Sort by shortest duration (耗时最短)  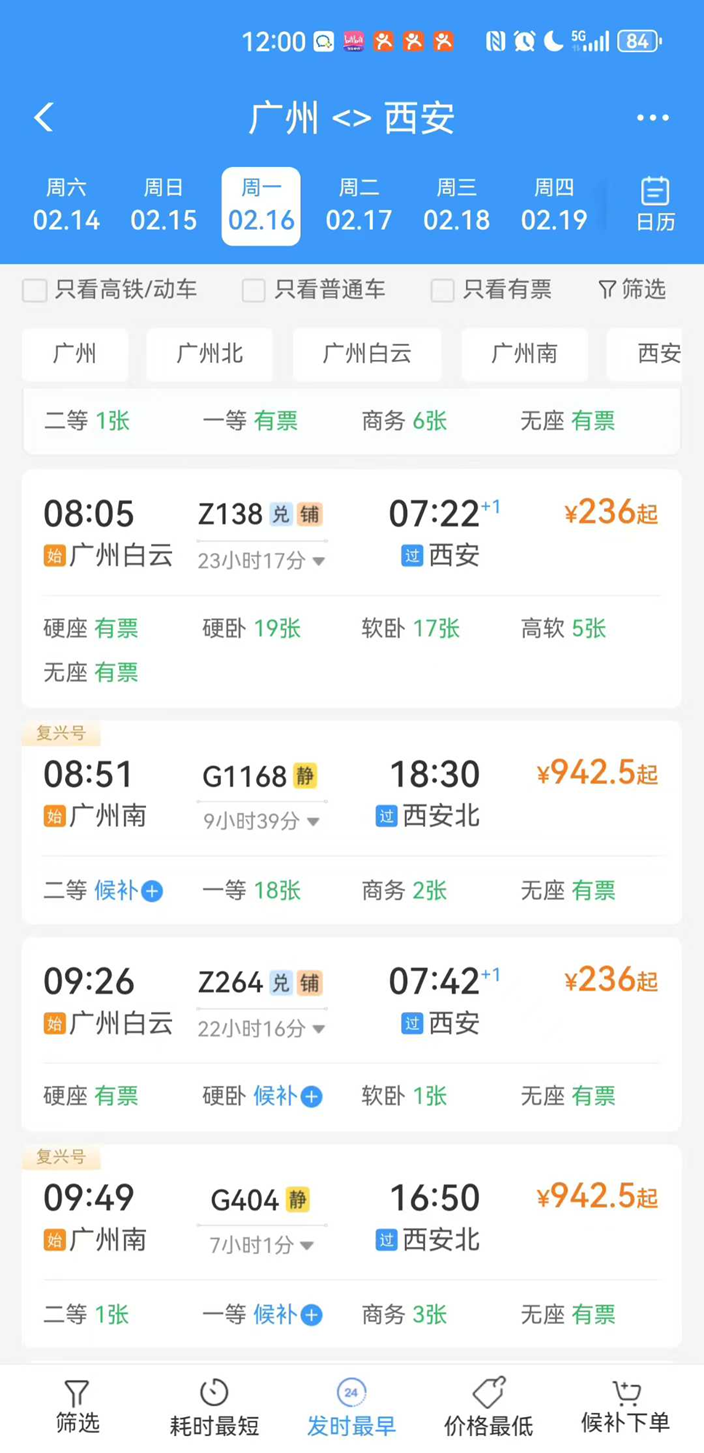[x=214, y=1407]
